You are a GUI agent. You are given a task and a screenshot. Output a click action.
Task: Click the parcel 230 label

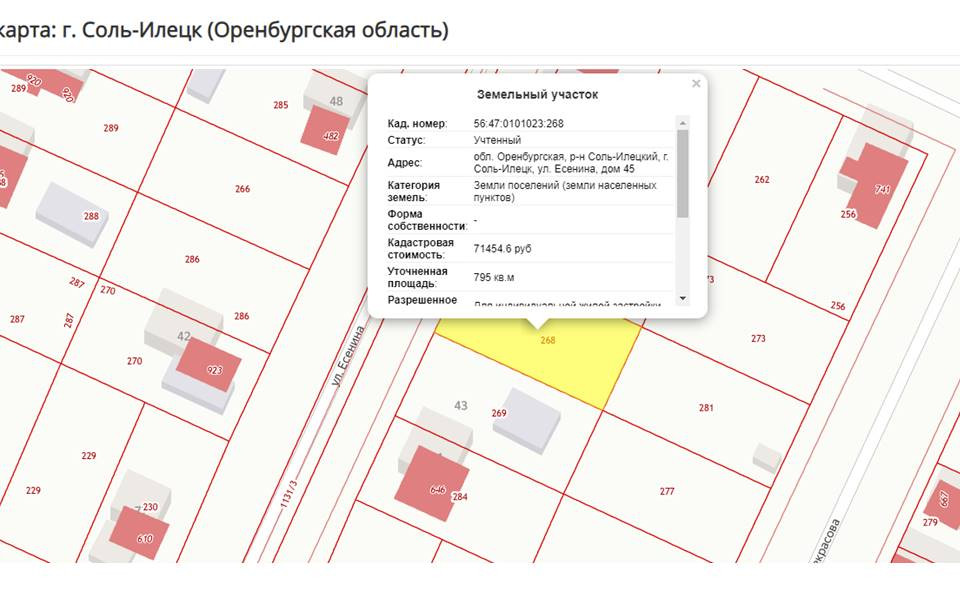150,507
